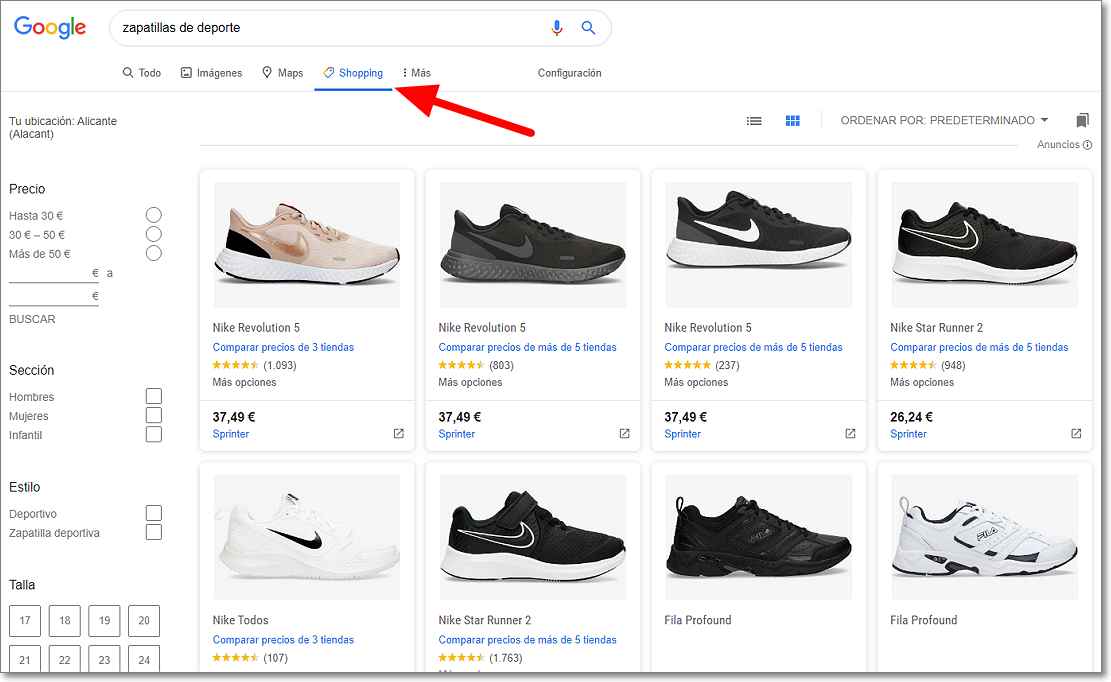Viewport: 1111px width, 682px height.
Task: Select the Shopping tab
Action: click(353, 73)
